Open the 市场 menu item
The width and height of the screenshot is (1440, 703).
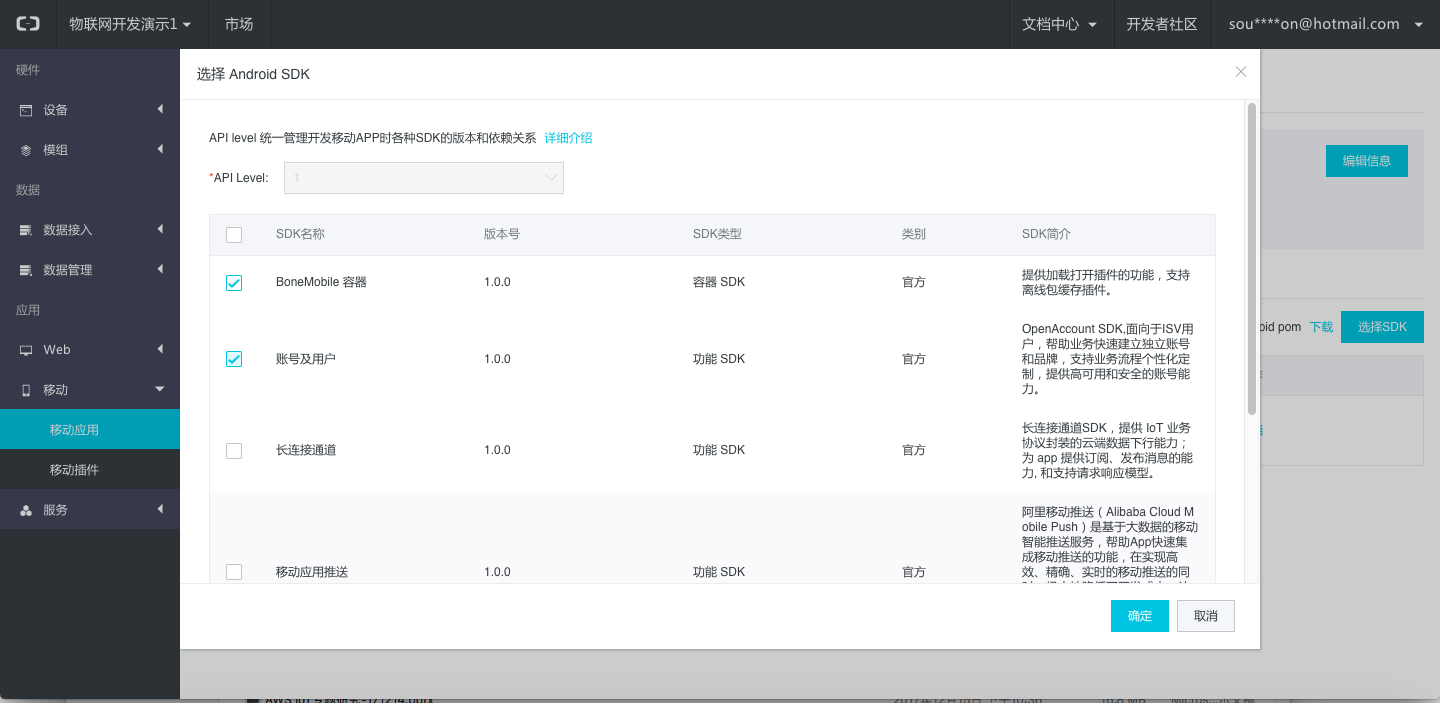(239, 24)
